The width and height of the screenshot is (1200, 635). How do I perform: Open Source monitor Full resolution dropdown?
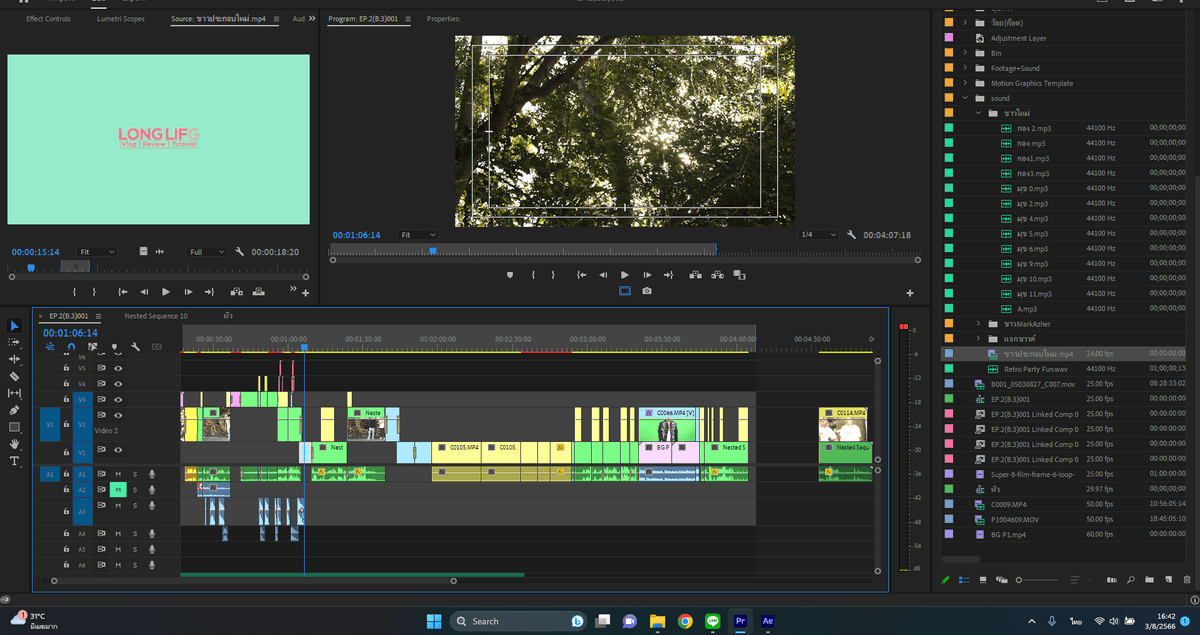208,252
